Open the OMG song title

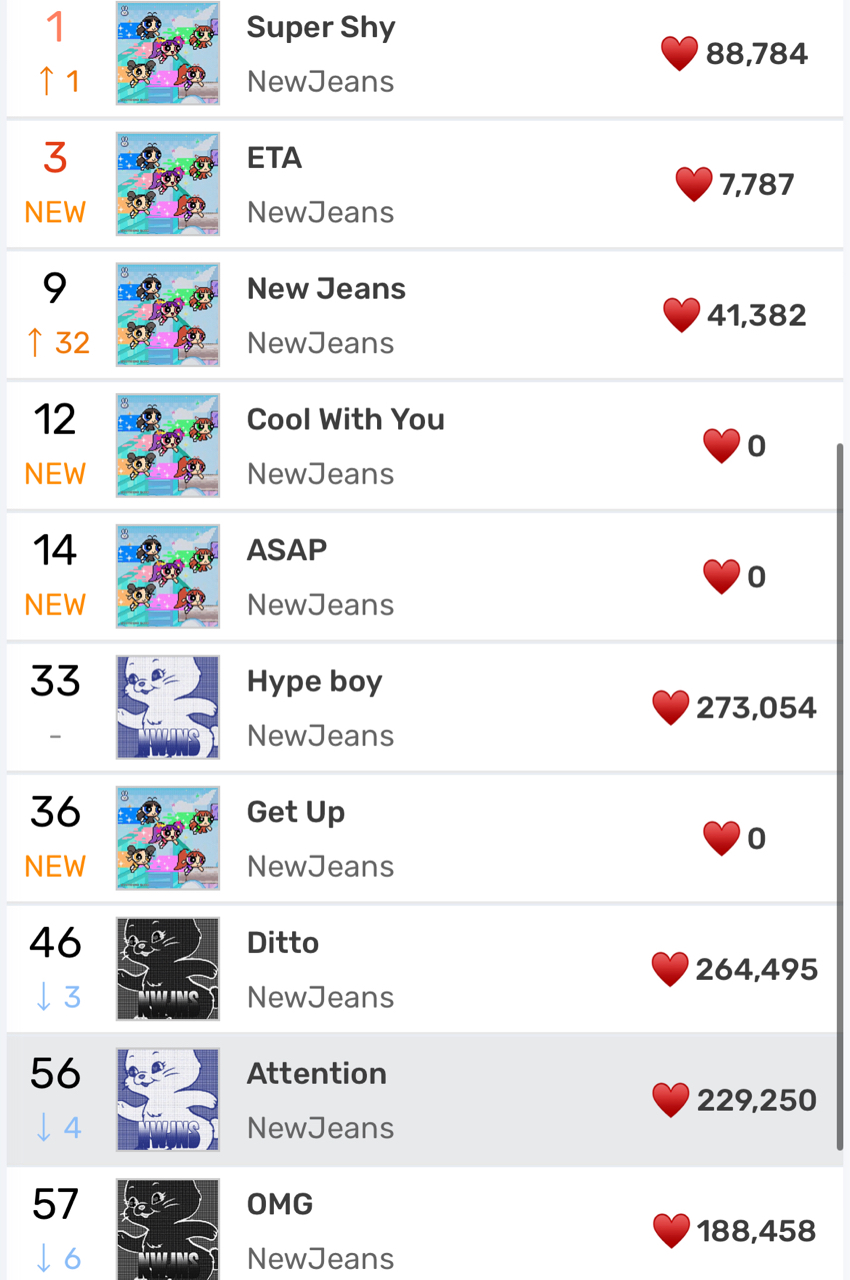[x=280, y=1204]
